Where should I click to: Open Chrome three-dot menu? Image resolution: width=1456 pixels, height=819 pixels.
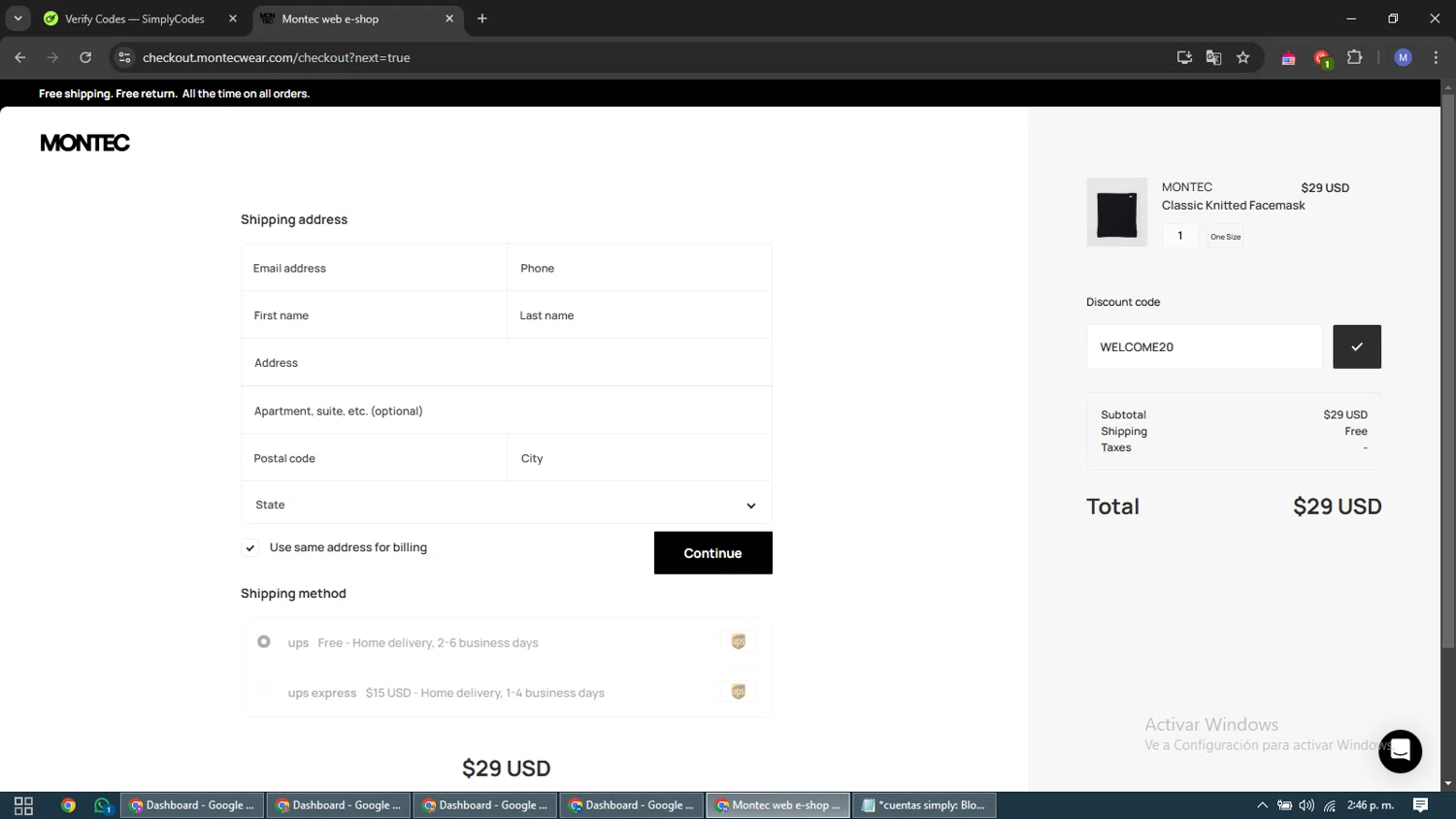1436,57
